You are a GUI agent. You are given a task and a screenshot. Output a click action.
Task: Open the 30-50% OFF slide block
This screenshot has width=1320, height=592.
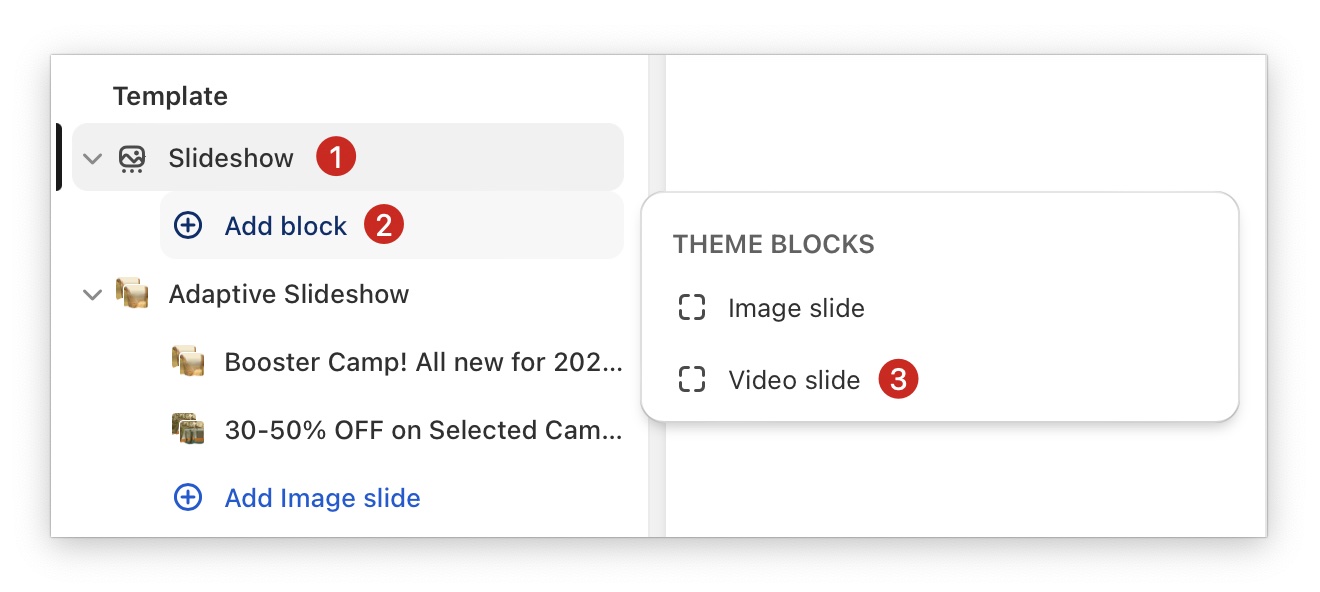click(x=423, y=430)
